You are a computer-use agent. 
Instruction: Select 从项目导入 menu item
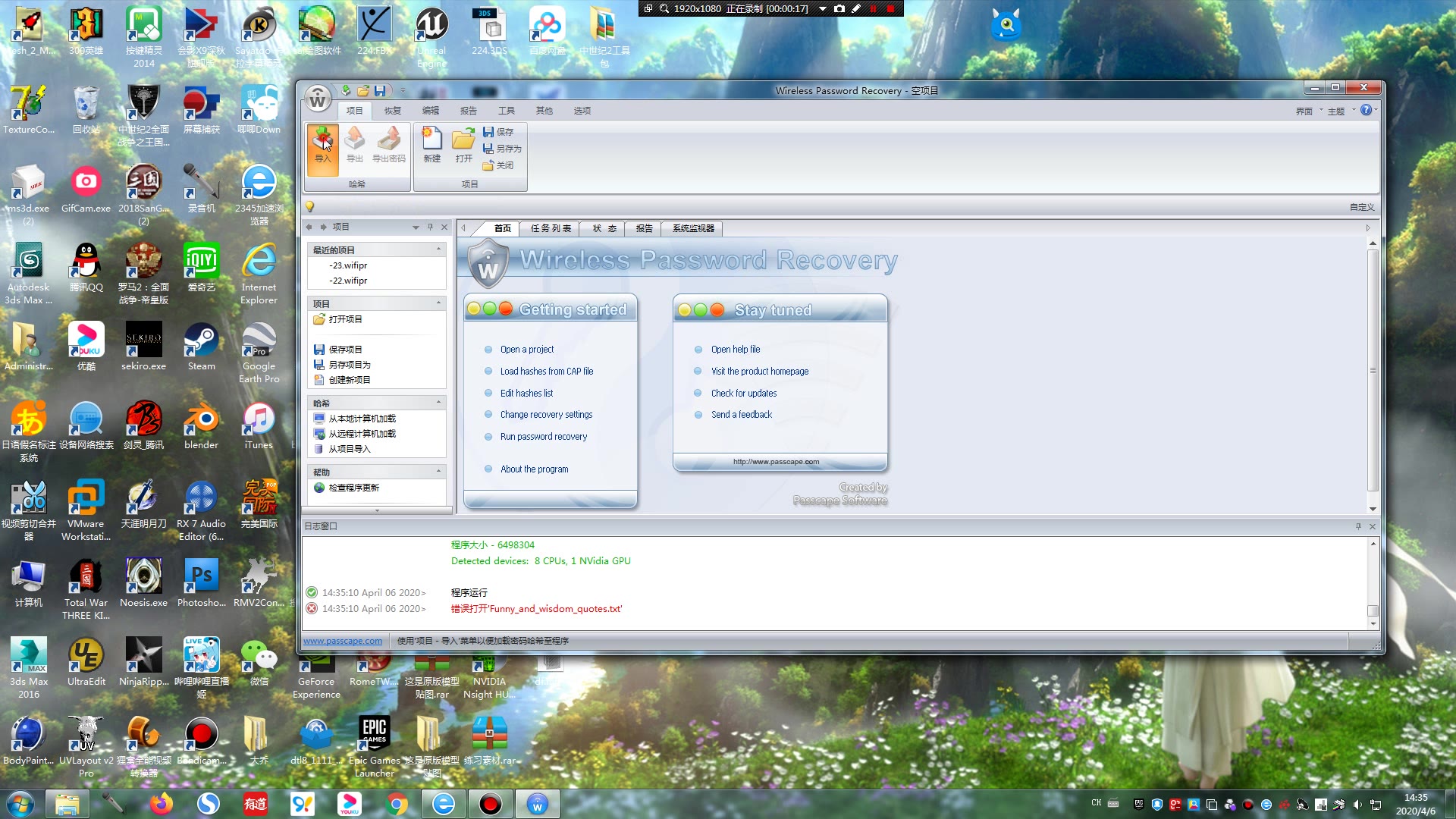coord(349,448)
